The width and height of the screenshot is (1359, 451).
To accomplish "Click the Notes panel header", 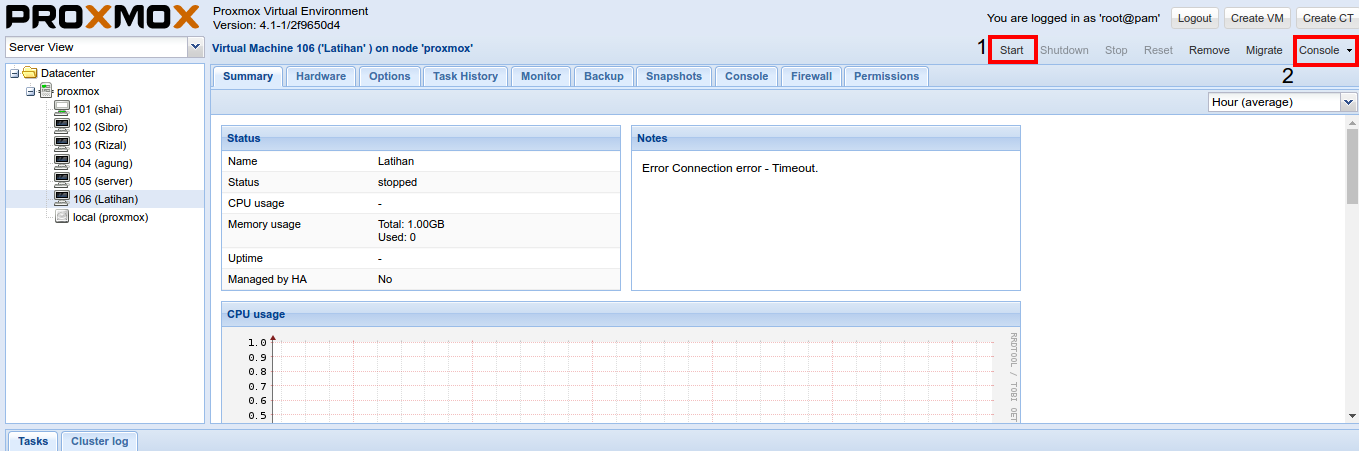I will (826, 138).
